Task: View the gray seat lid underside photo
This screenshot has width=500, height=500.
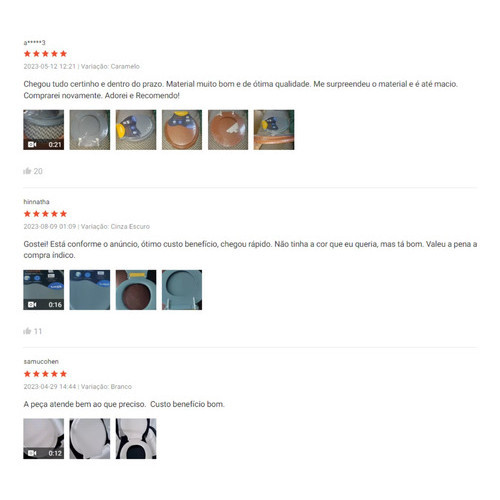Action: pyautogui.click(x=182, y=290)
